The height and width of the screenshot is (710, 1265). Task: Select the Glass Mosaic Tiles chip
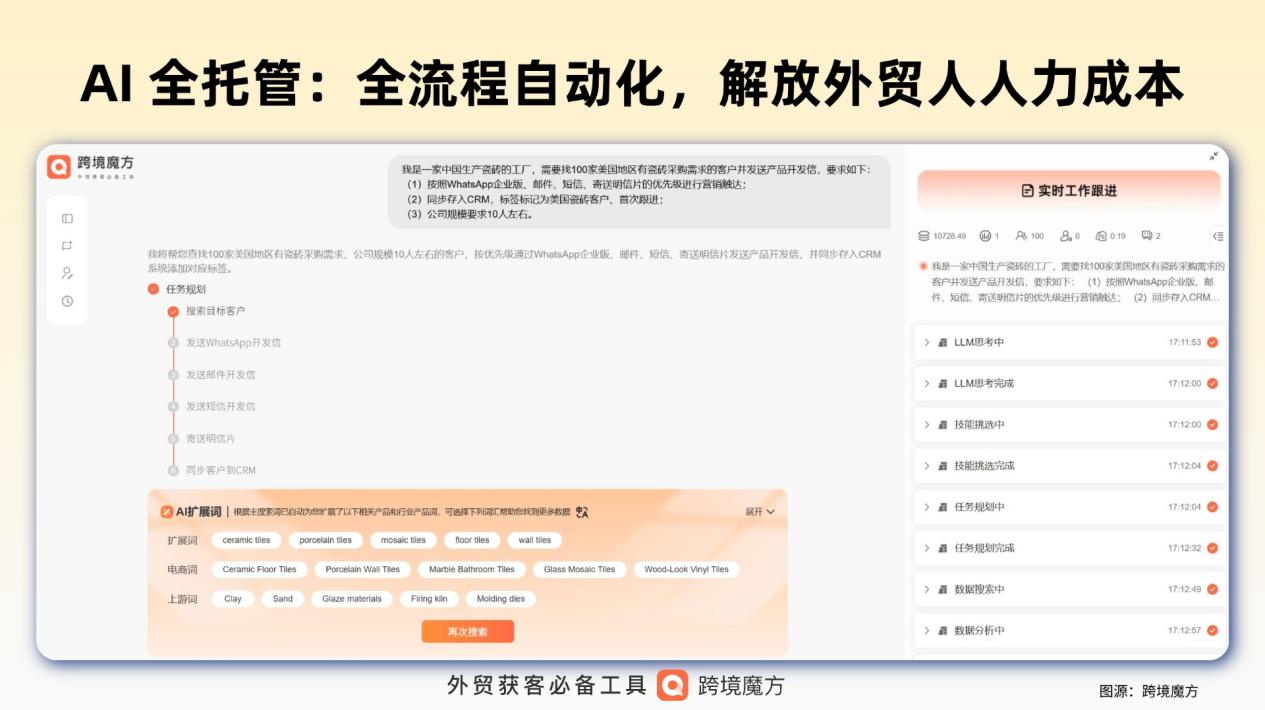point(580,570)
